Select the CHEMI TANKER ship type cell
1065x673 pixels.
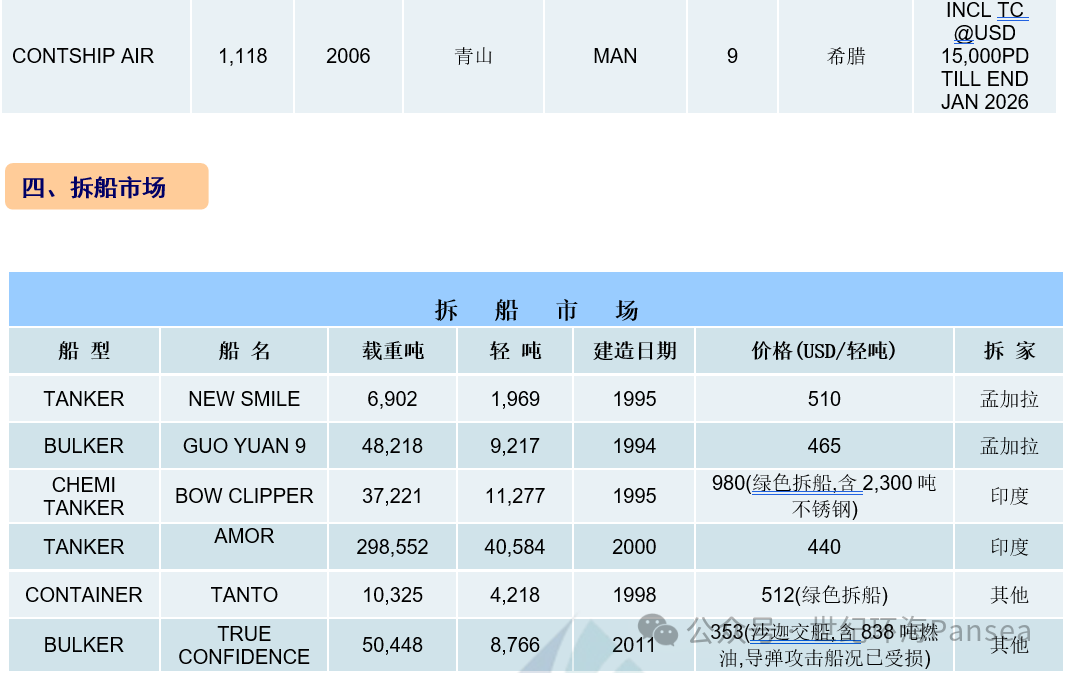click(x=84, y=496)
